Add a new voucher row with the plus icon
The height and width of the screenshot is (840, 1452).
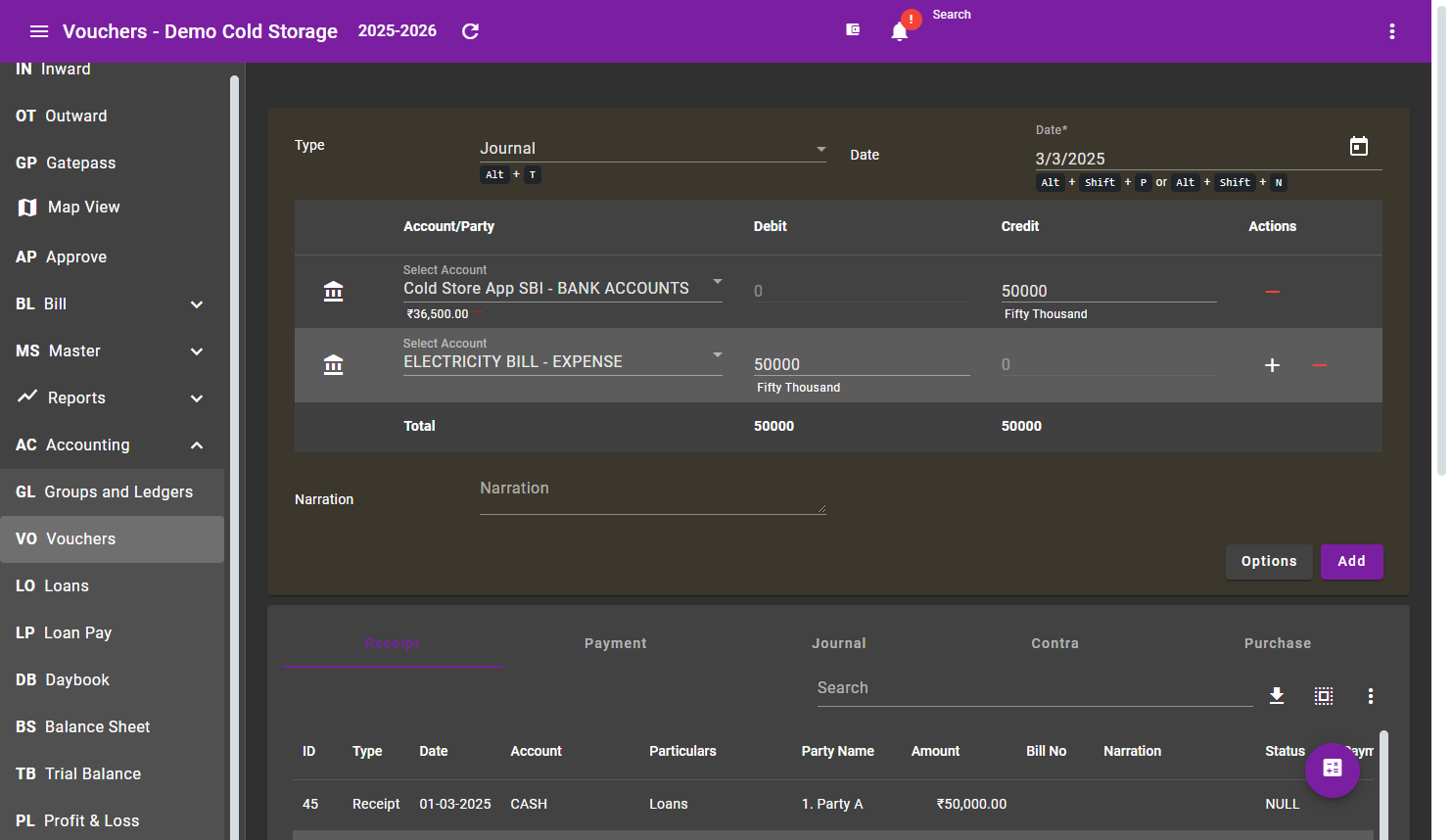1272,364
